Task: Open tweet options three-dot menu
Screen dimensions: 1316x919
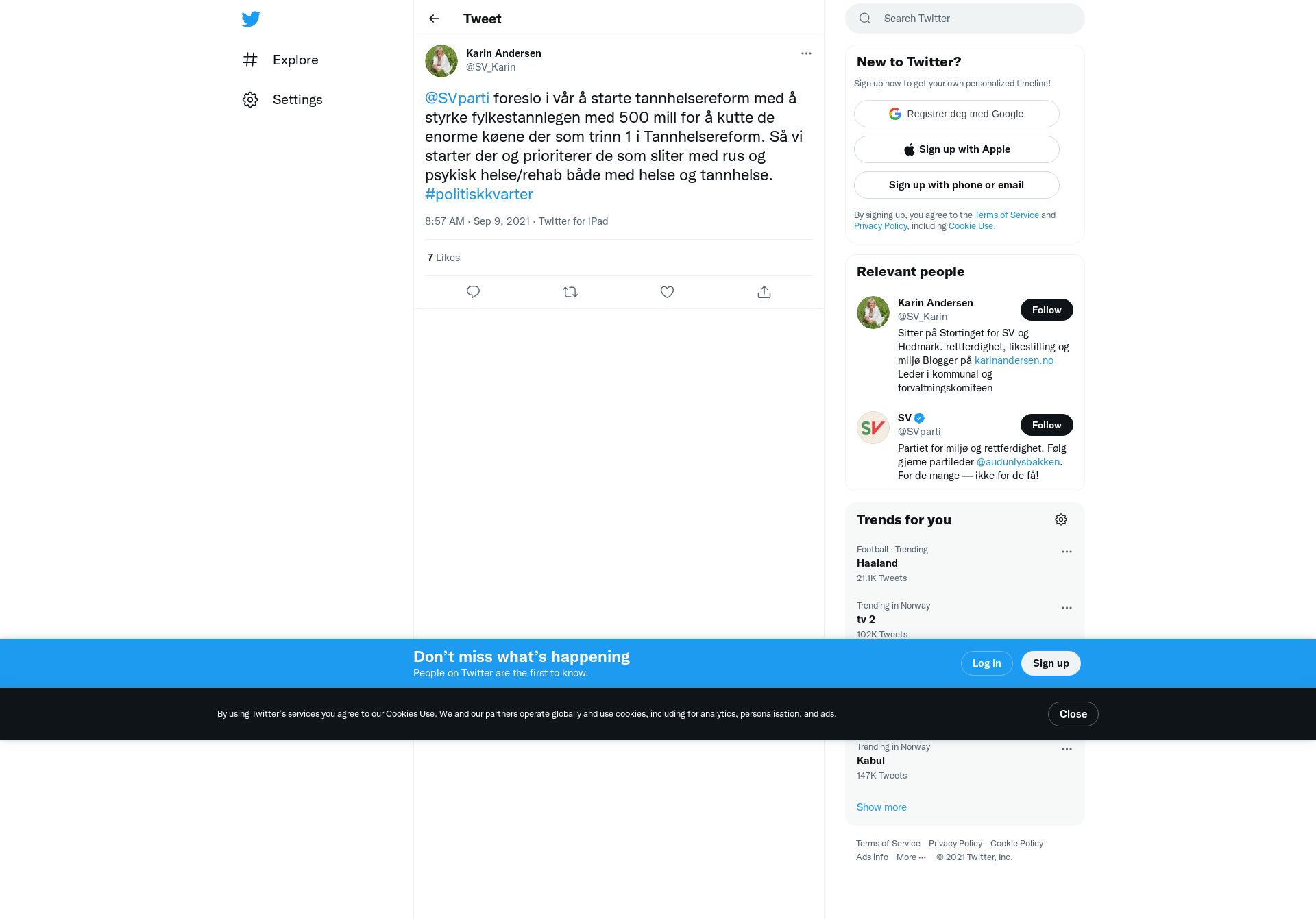Action: click(x=806, y=53)
